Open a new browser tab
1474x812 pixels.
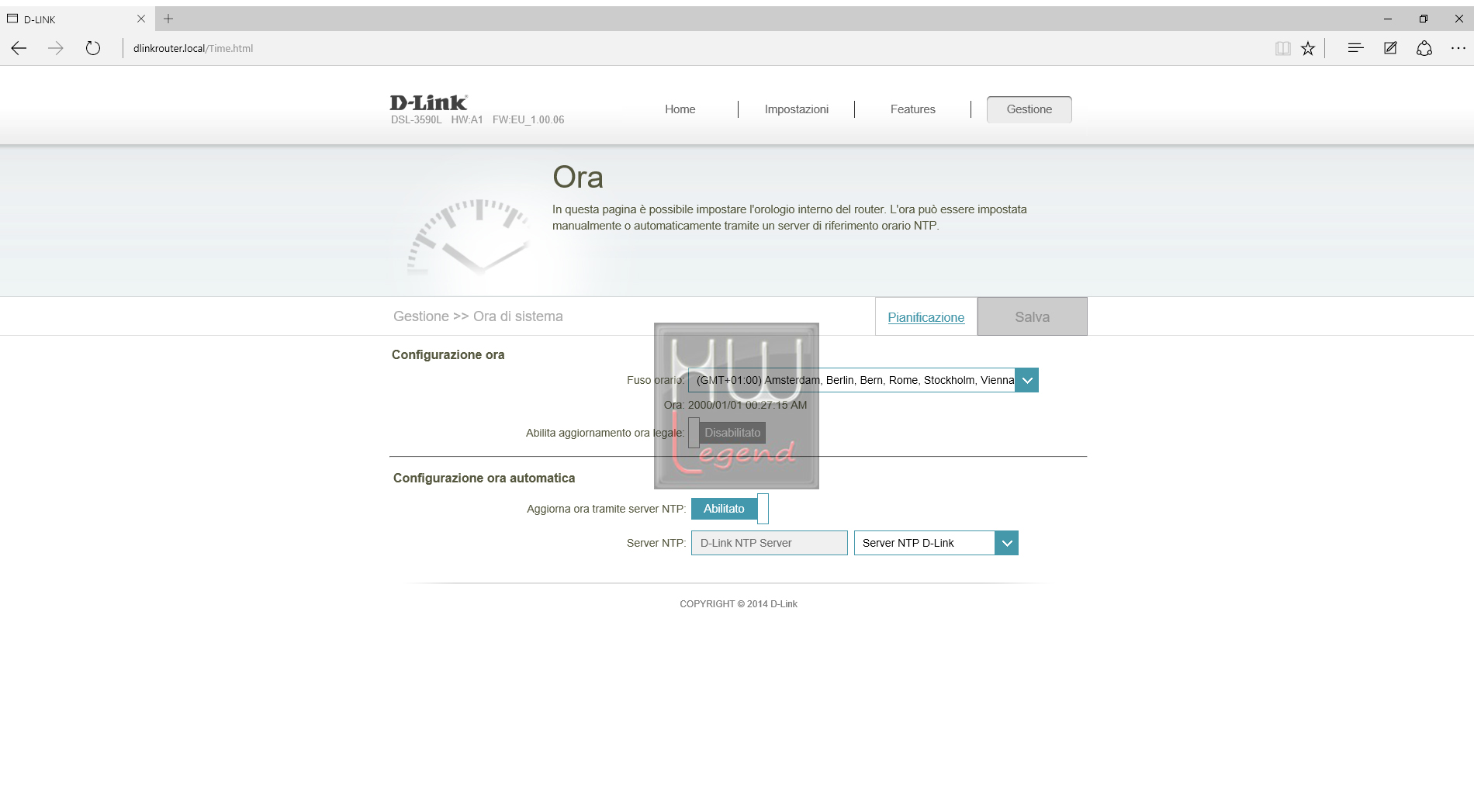coord(168,19)
